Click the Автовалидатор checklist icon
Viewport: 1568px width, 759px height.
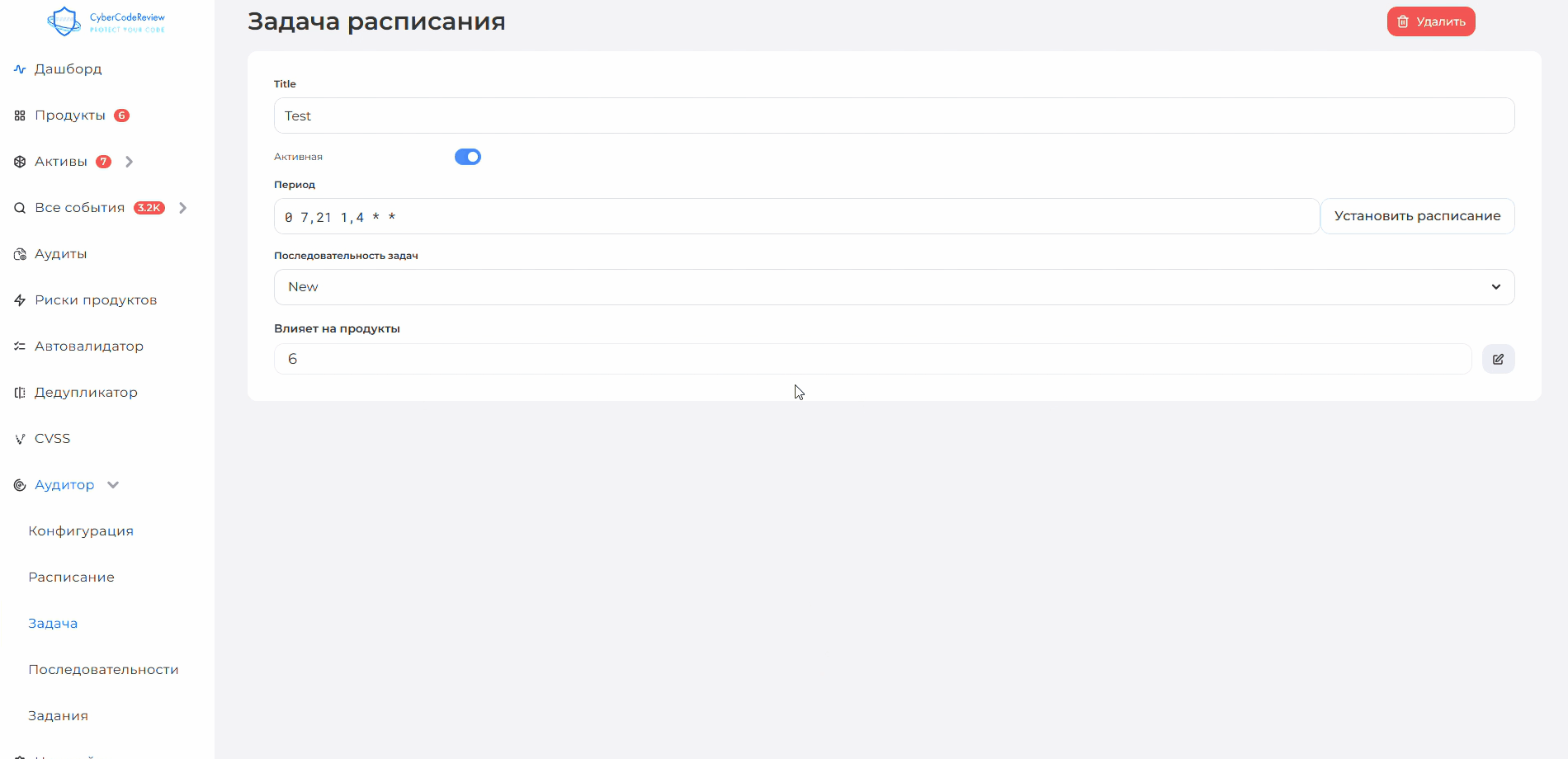tap(20, 346)
